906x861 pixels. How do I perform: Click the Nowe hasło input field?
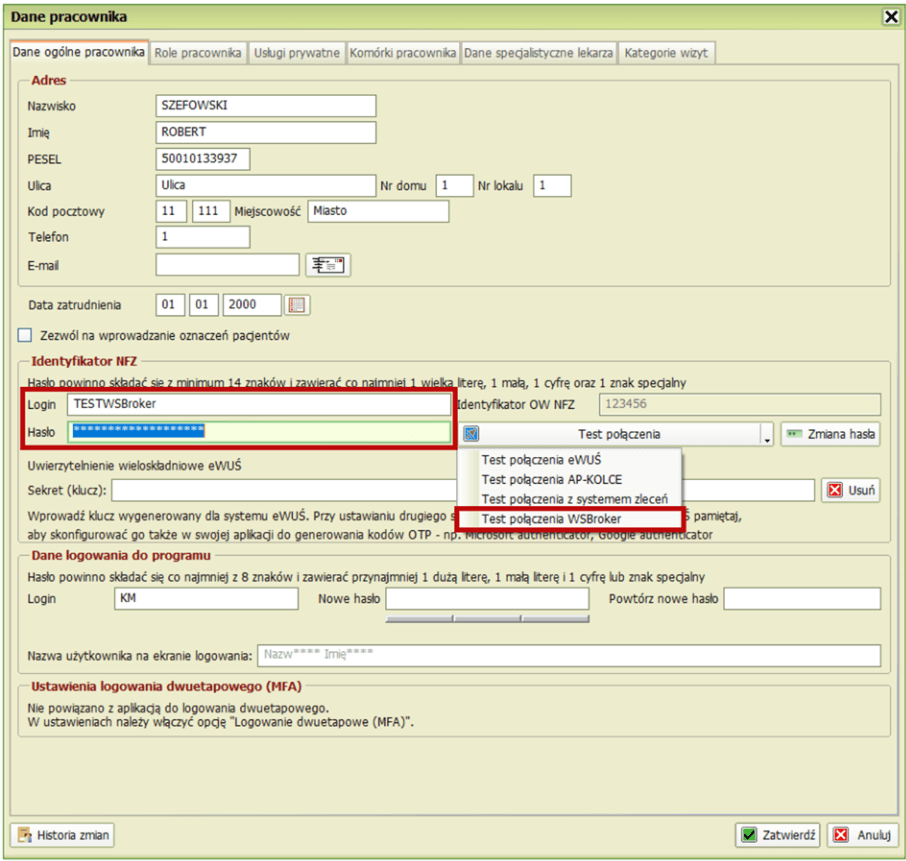click(x=487, y=598)
